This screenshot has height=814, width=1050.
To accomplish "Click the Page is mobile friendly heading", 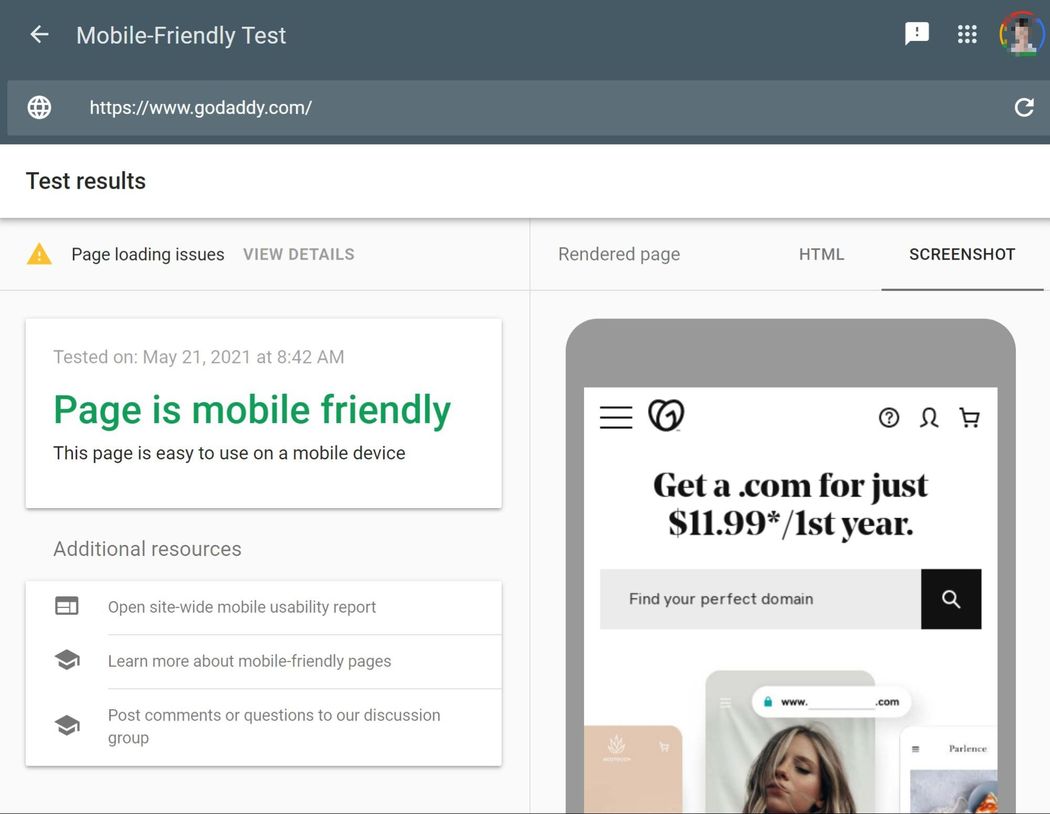I will pos(252,410).
